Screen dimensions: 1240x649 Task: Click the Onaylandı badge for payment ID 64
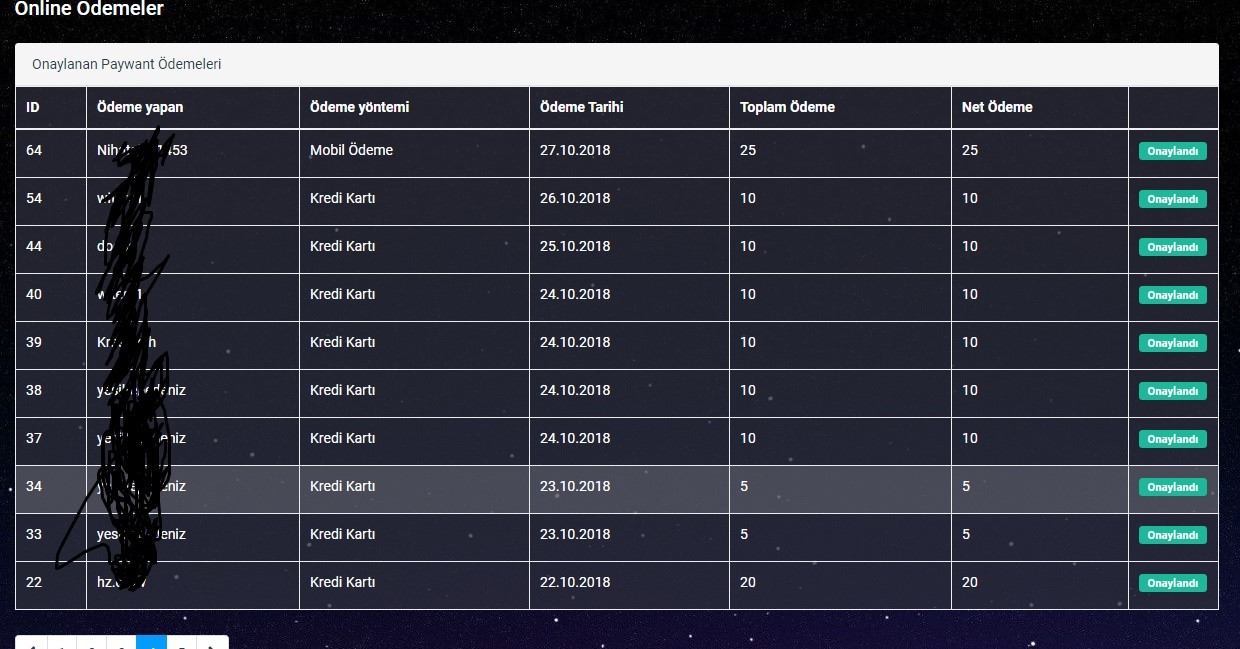(1172, 151)
